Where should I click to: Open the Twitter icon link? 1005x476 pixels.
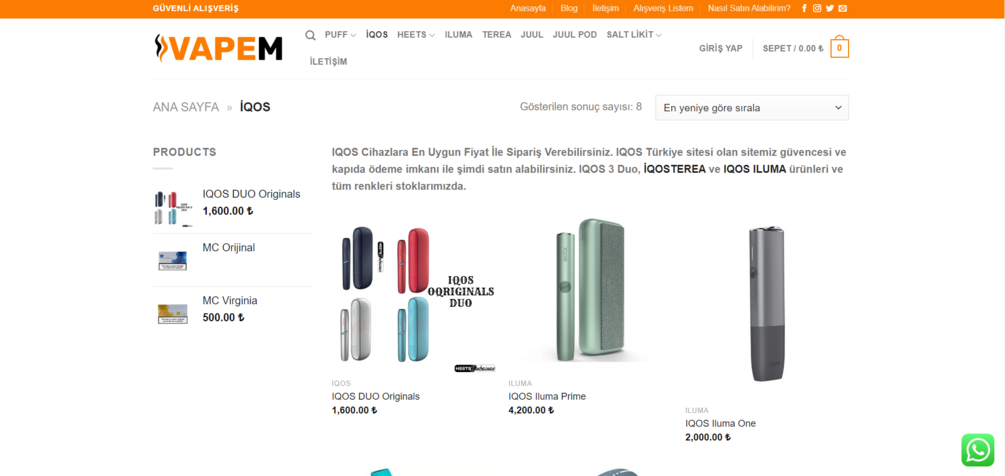tap(830, 8)
